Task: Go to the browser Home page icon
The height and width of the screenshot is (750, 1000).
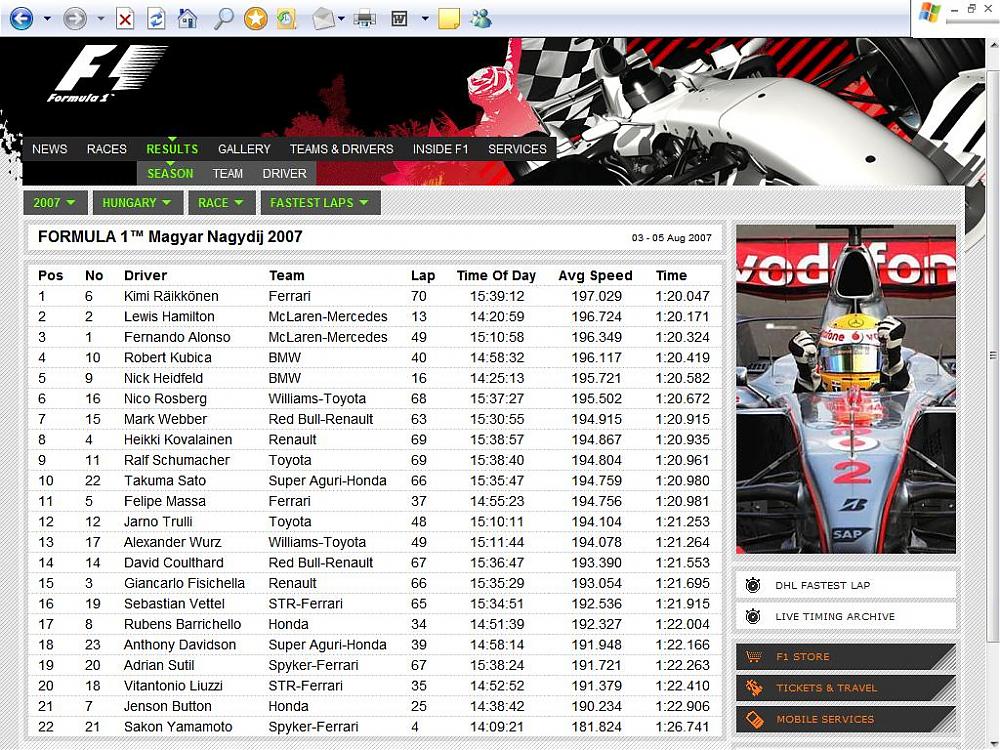Action: 187,18
